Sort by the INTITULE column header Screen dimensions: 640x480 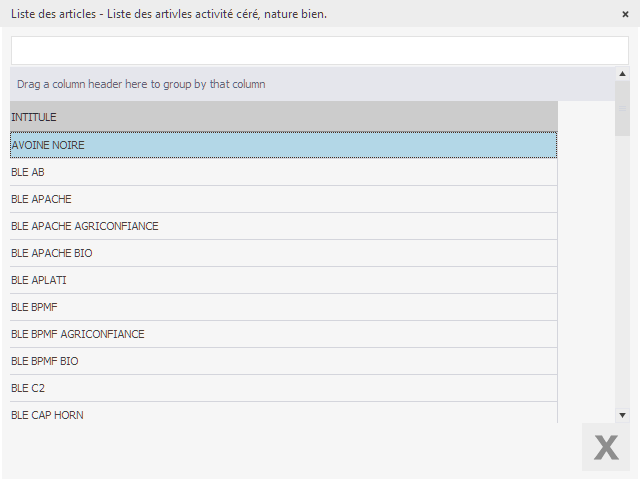pyautogui.click(x=283, y=117)
